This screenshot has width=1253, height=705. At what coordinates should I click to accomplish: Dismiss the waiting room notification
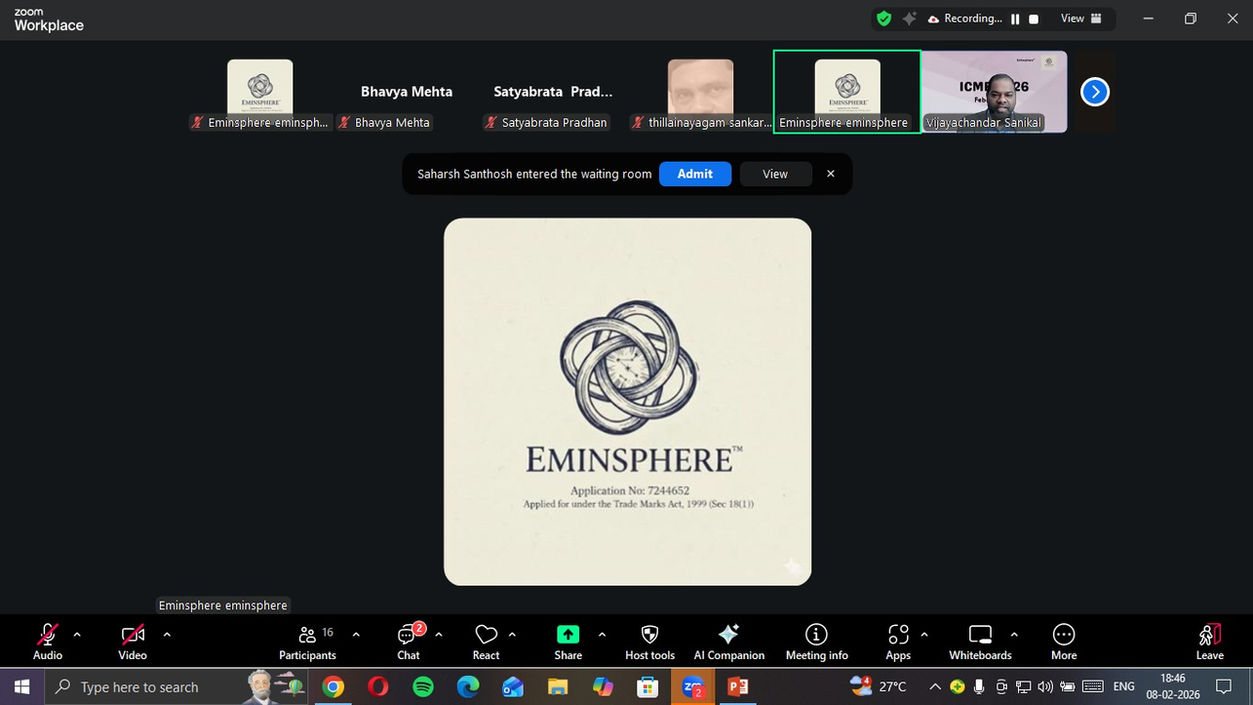click(x=830, y=174)
